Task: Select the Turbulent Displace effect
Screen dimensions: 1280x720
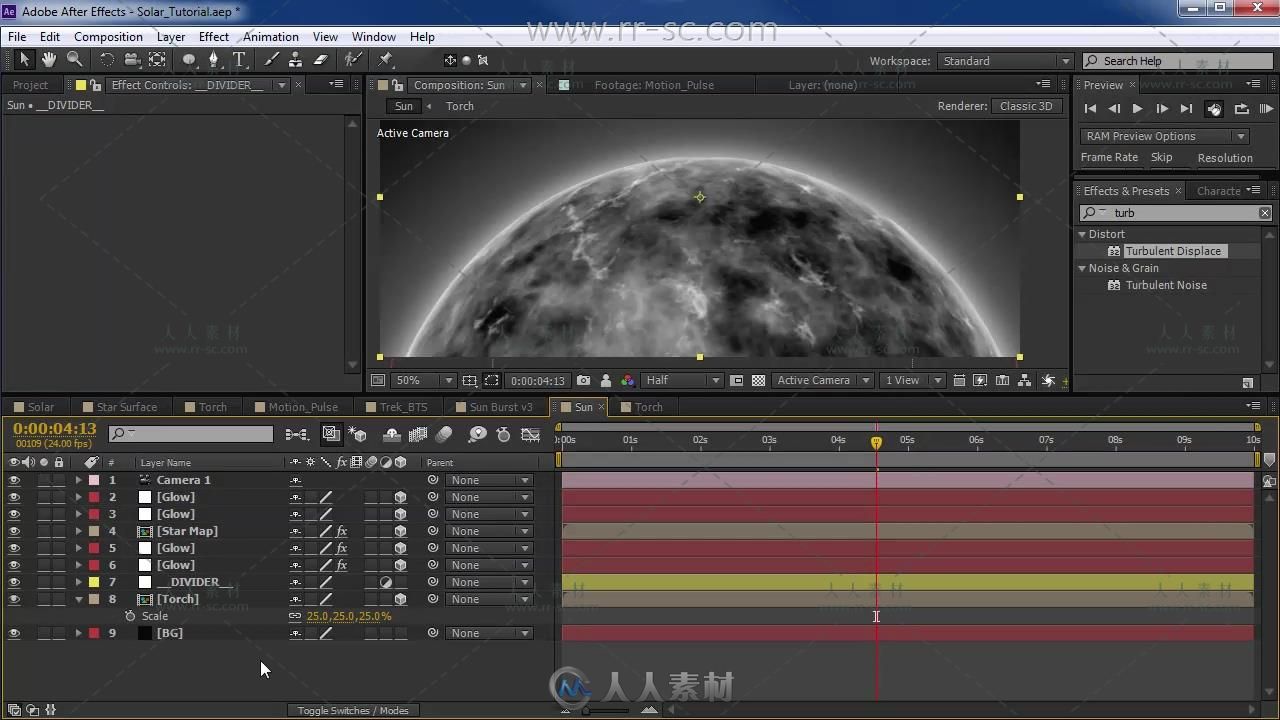Action: pos(1173,251)
